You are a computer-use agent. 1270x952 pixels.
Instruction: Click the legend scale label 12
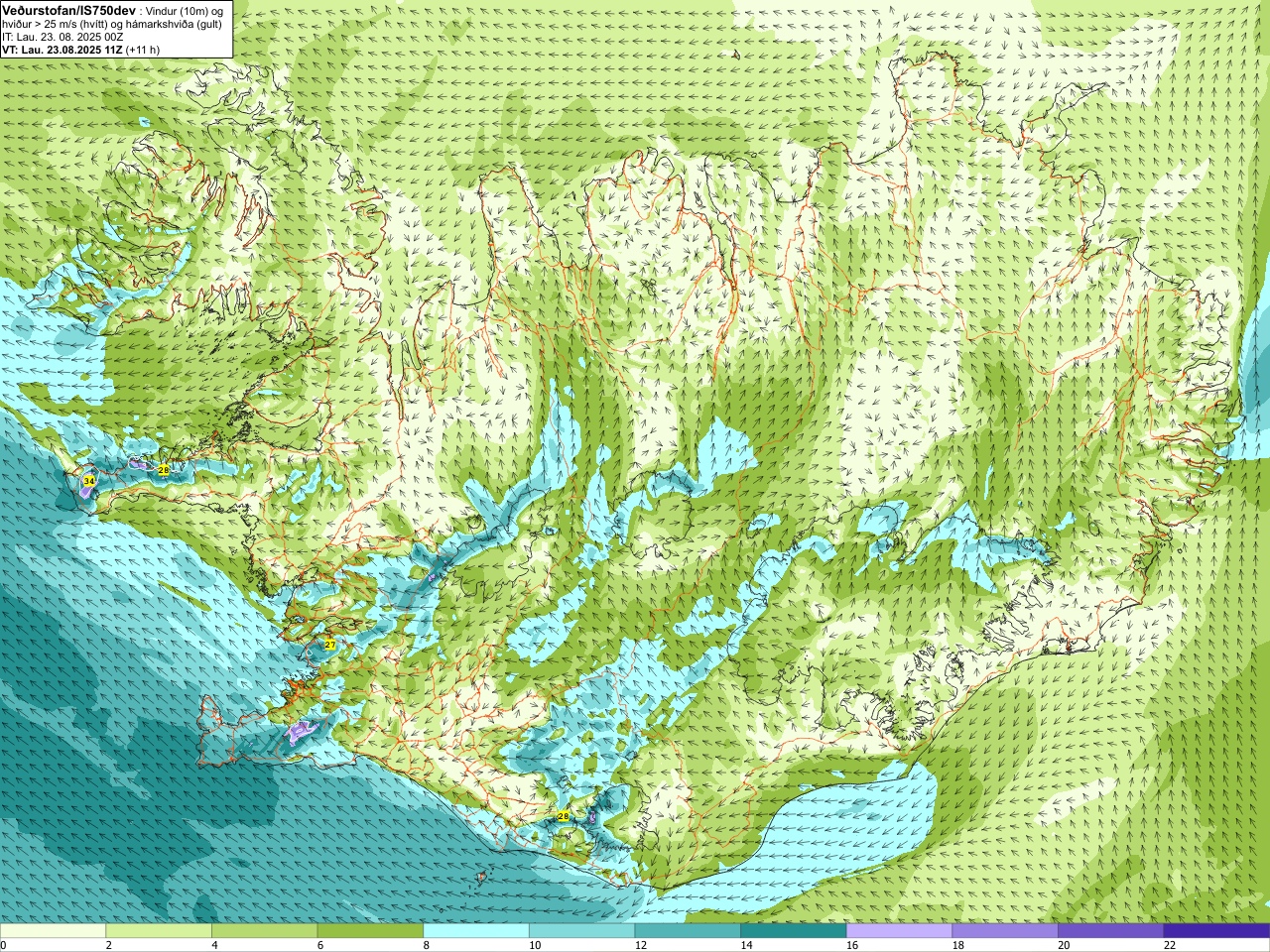(640, 945)
